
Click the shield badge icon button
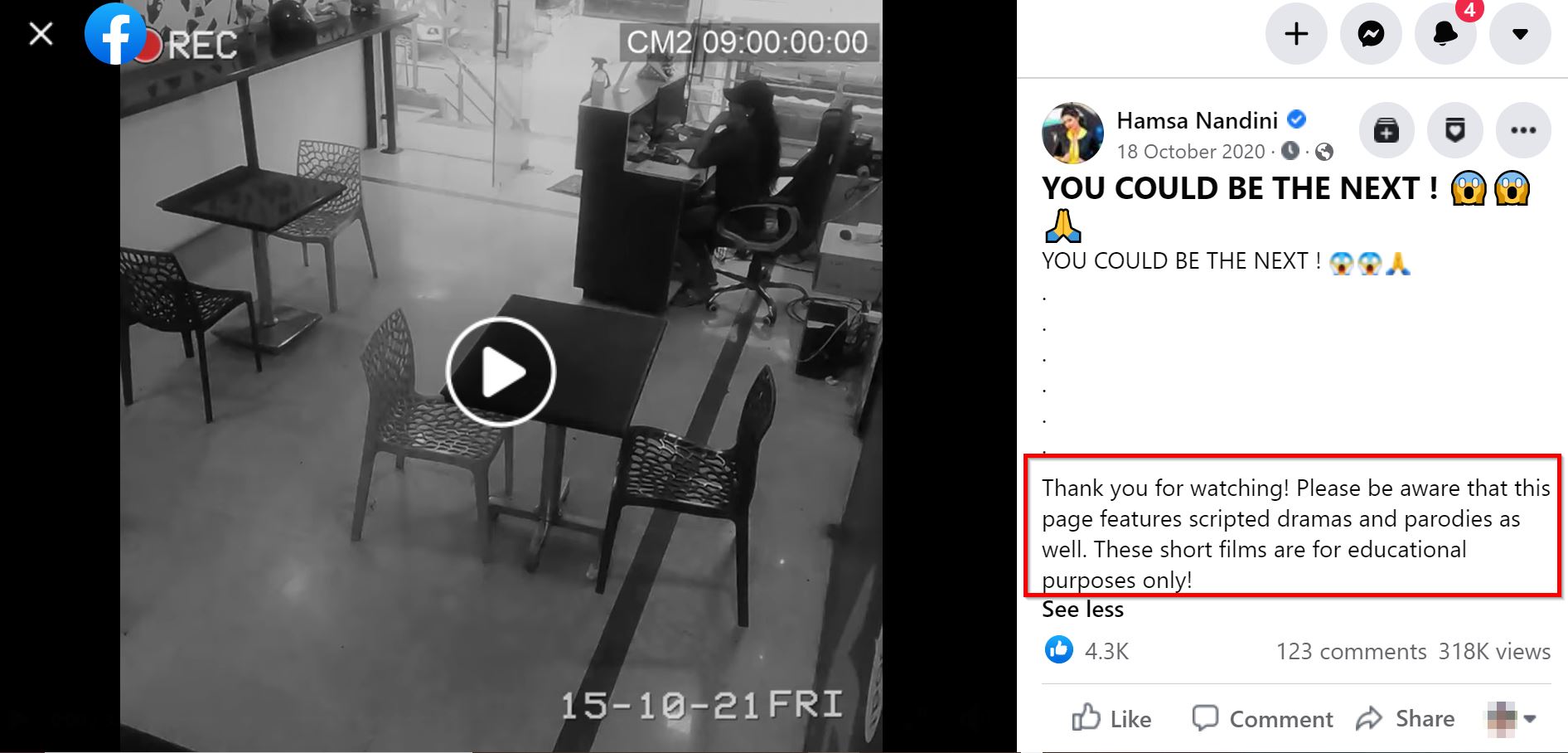[x=1454, y=130]
